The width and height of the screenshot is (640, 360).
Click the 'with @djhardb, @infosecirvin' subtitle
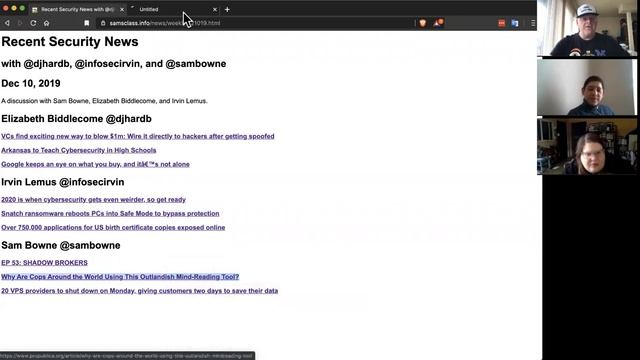click(x=113, y=64)
